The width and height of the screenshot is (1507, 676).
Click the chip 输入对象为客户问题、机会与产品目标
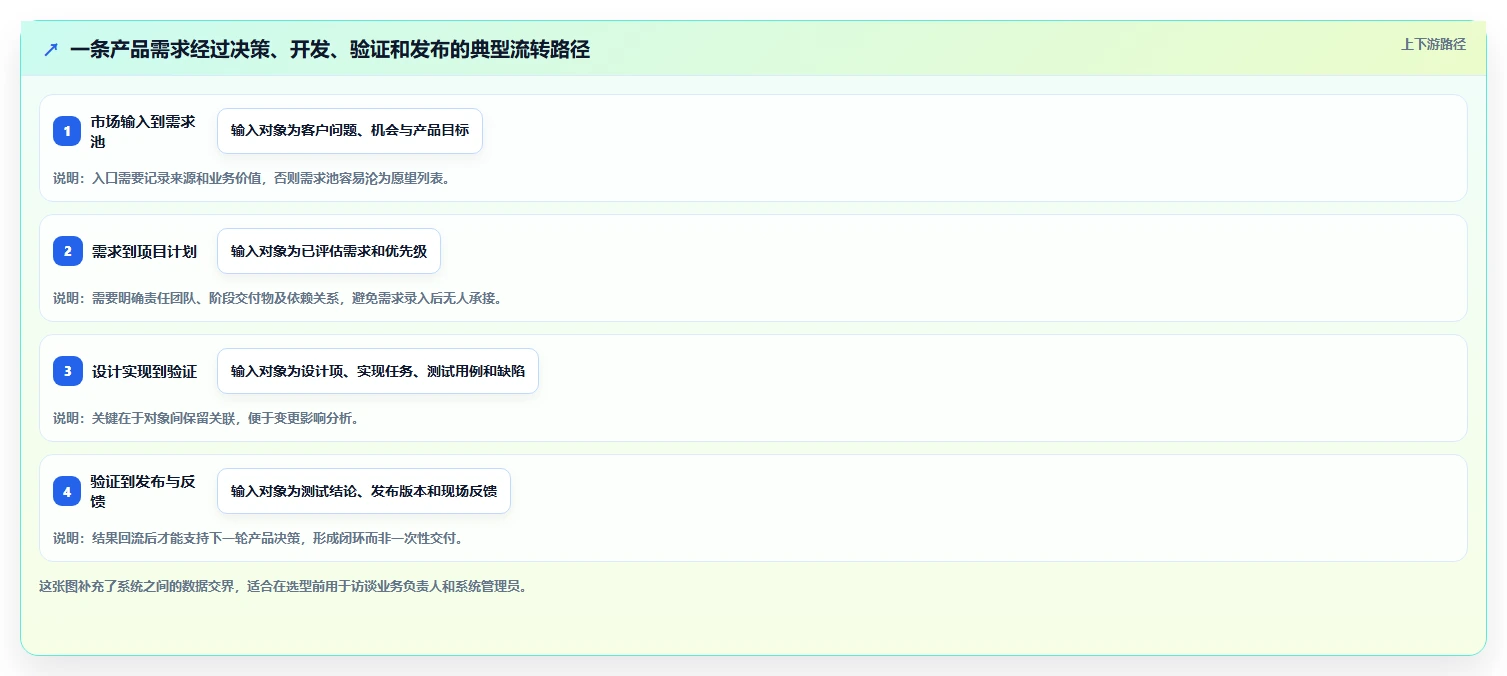point(350,131)
